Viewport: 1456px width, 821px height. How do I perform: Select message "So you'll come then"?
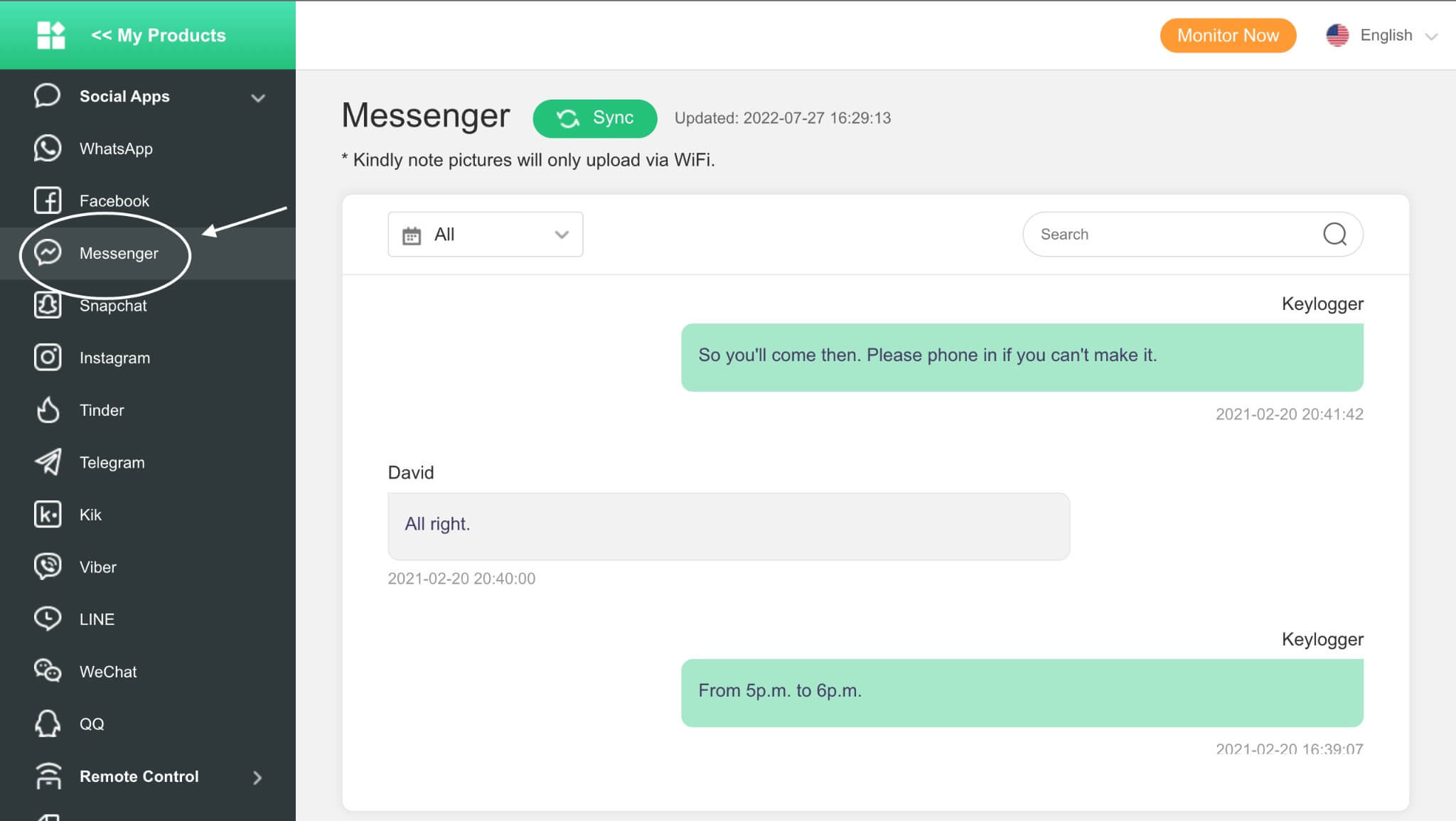1022,357
